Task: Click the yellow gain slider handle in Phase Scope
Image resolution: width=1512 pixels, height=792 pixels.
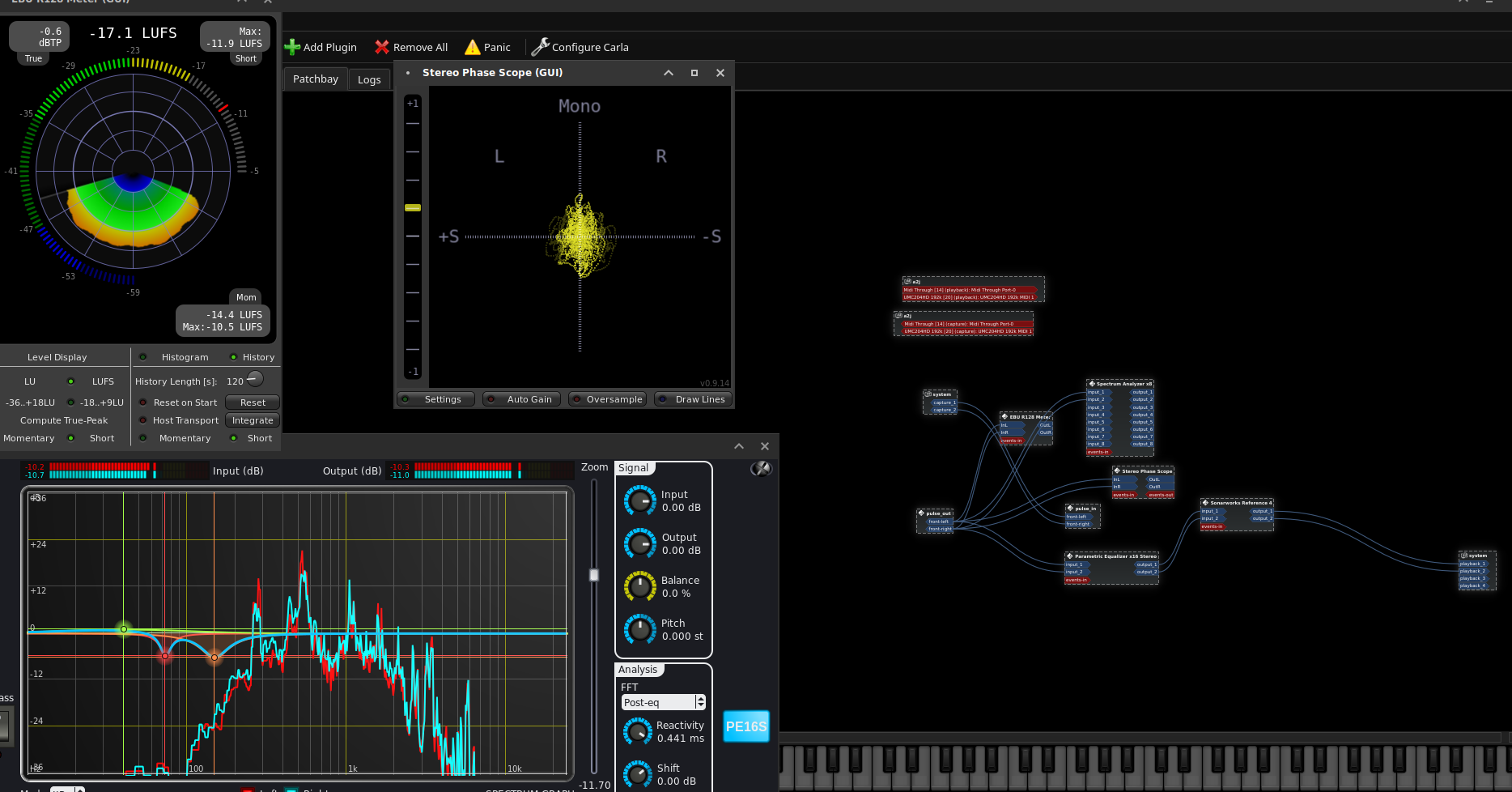Action: (x=413, y=208)
